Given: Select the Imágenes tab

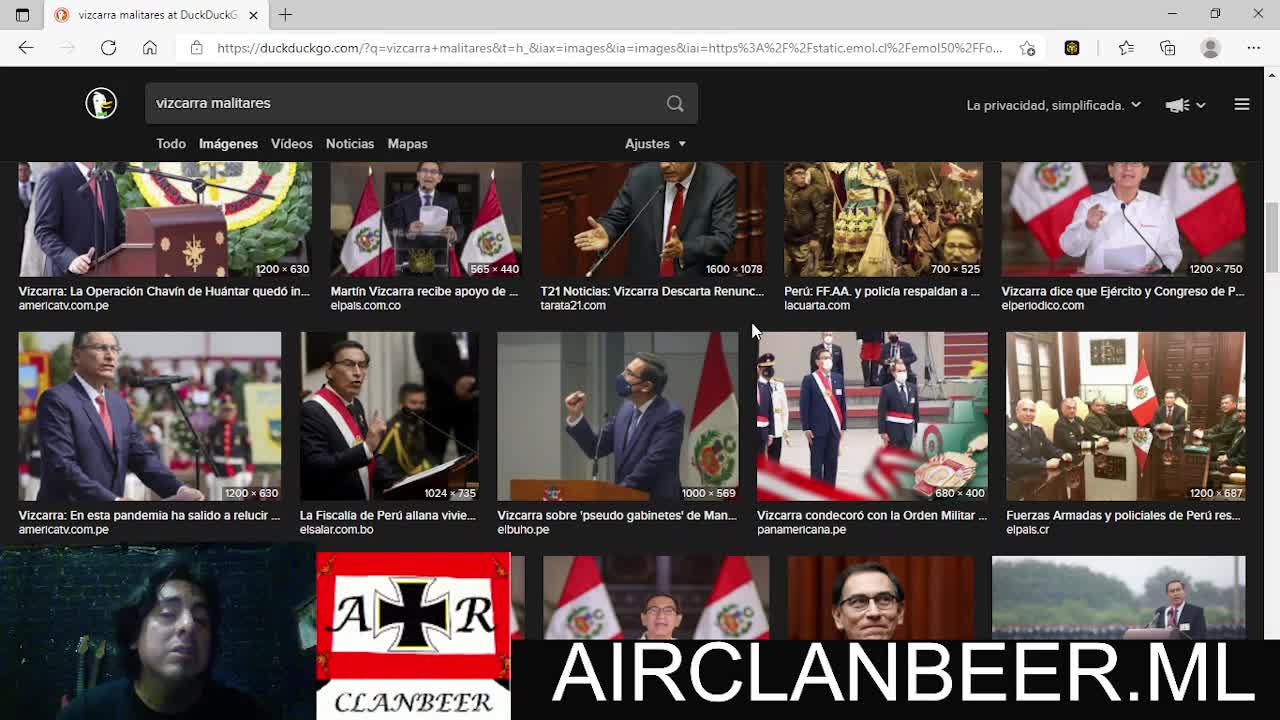Looking at the screenshot, I should click(x=228, y=144).
